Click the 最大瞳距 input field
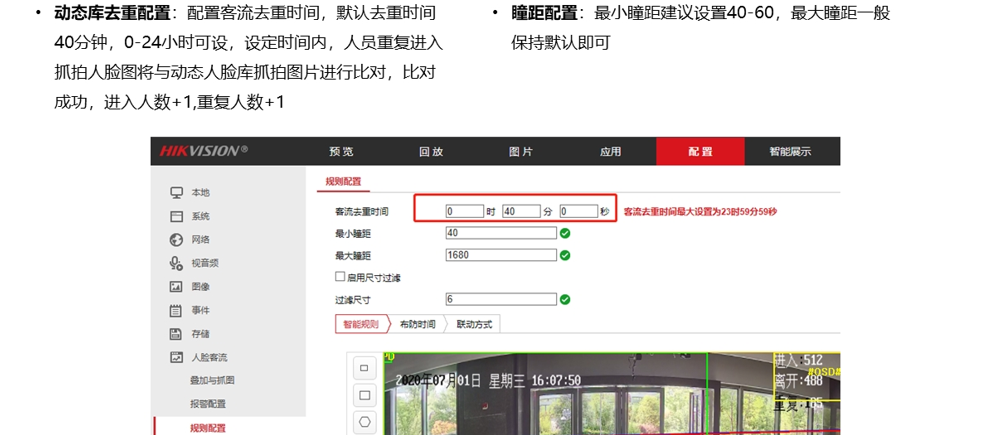This screenshot has width=991, height=435. click(x=500, y=255)
